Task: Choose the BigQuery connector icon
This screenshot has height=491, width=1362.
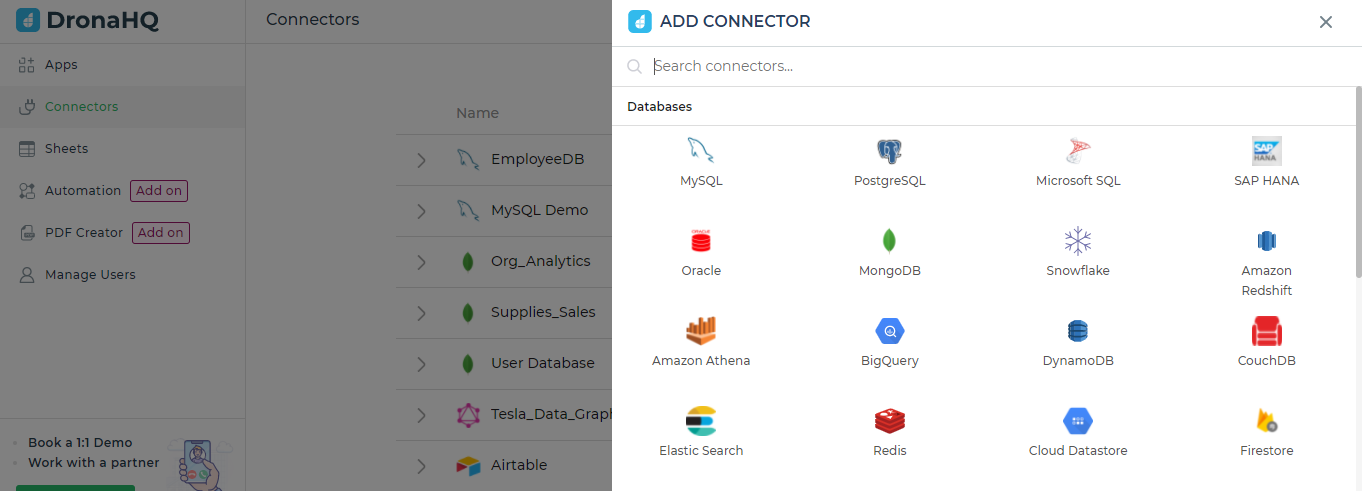Action: 889,331
